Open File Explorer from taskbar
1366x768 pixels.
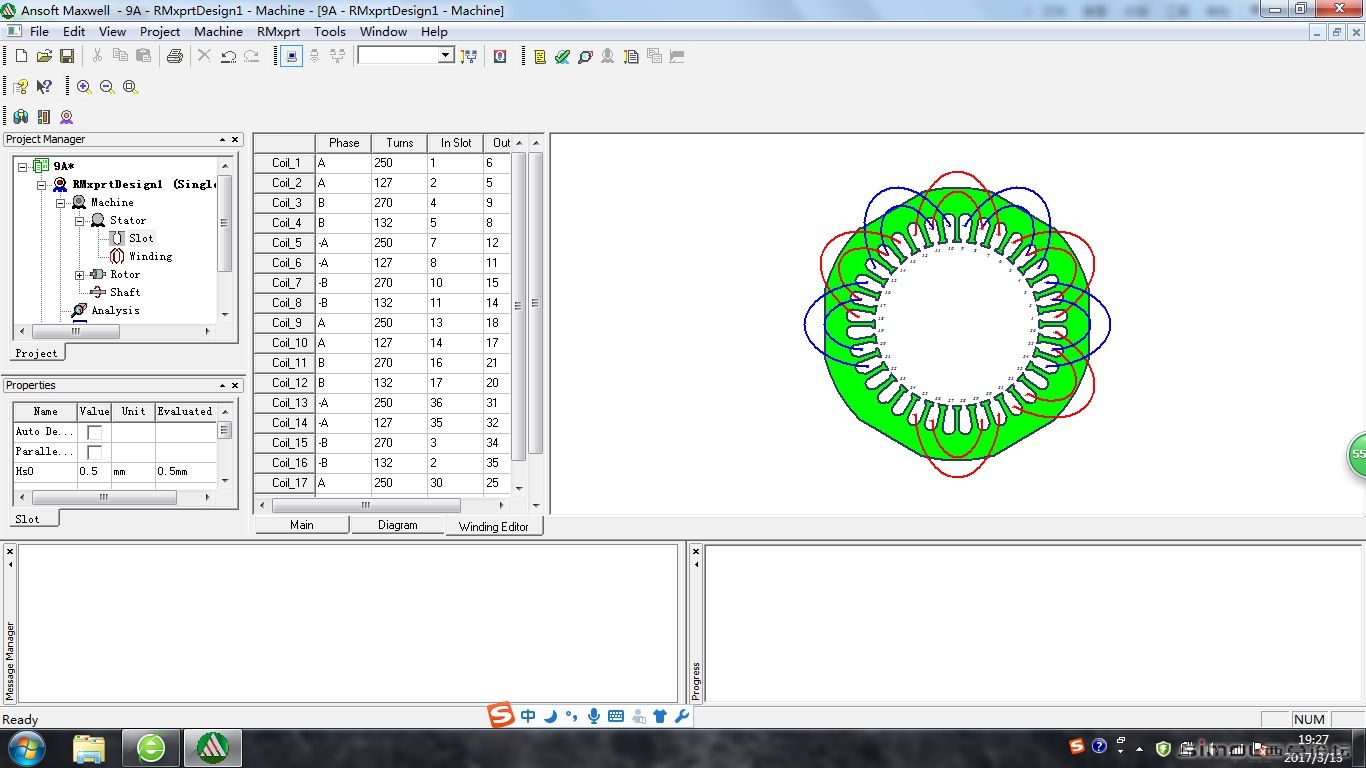[90, 748]
